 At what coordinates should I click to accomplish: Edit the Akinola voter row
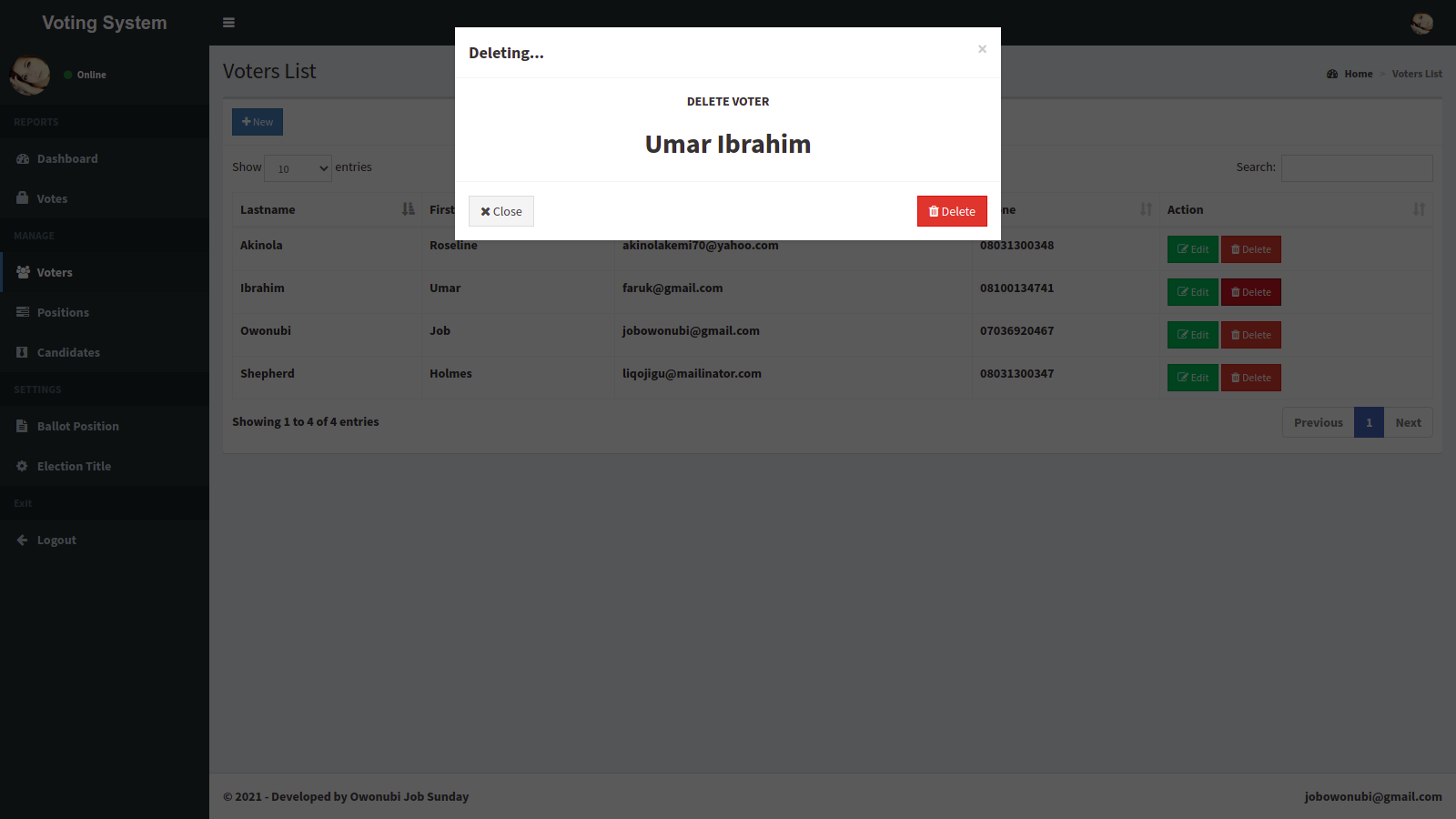1192,249
